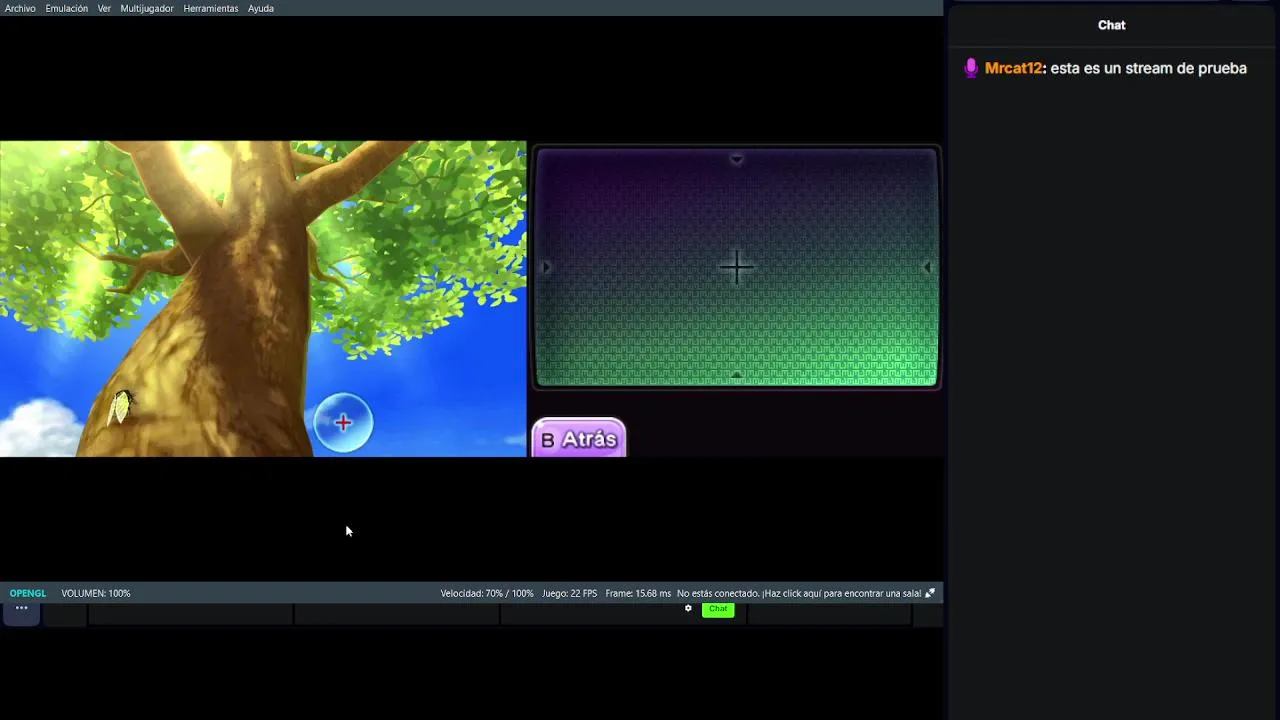Open the Multijugador menu
This screenshot has height=720, width=1280.
[147, 8]
